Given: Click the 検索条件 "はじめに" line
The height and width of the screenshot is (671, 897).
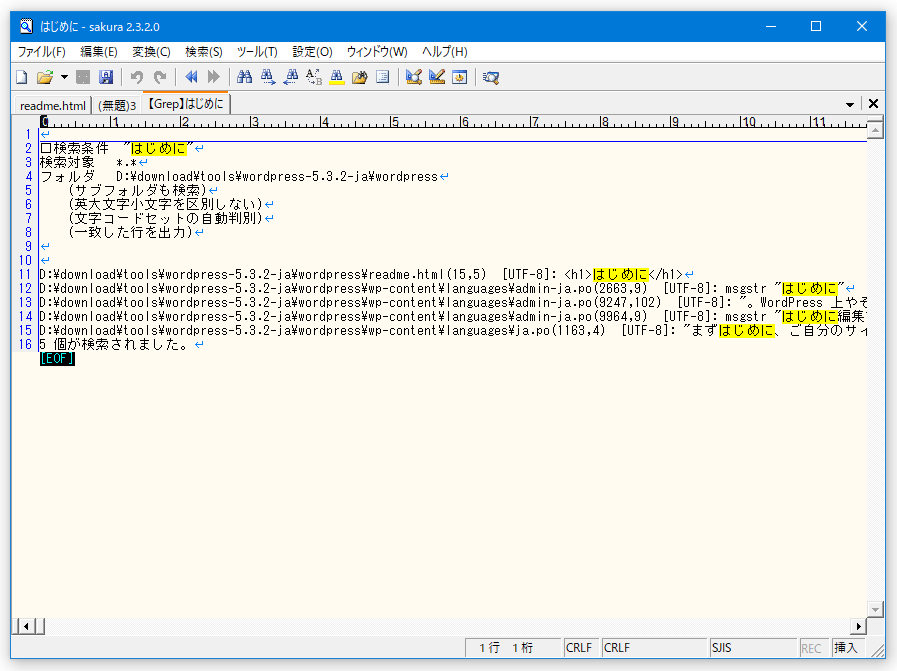Looking at the screenshot, I should click(121, 149).
